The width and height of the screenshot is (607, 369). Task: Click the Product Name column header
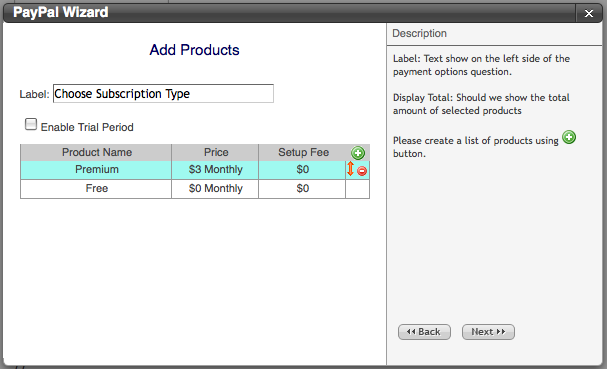[x=96, y=153]
